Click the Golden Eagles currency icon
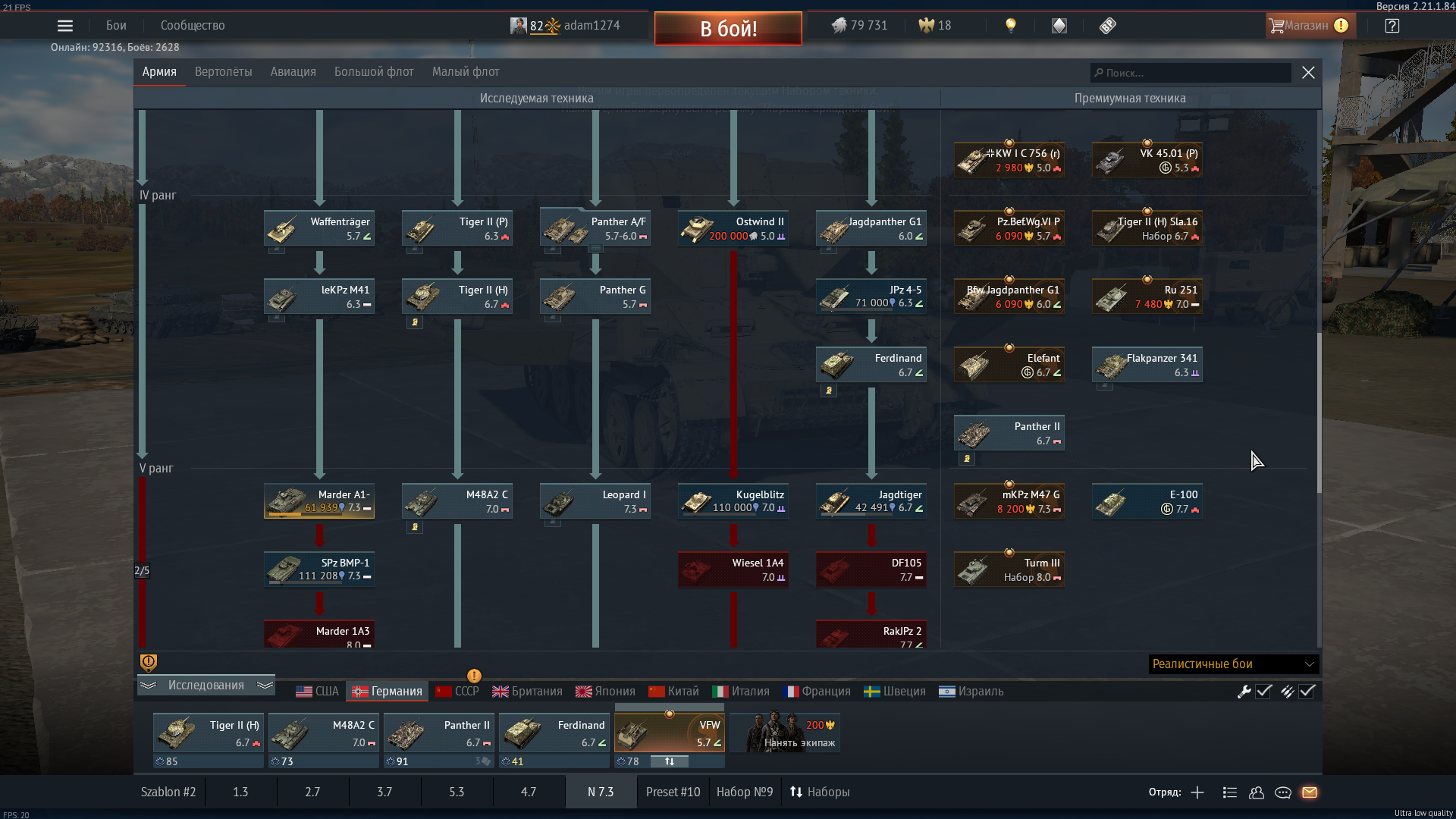Screen dimensions: 1456x819 click(926, 26)
